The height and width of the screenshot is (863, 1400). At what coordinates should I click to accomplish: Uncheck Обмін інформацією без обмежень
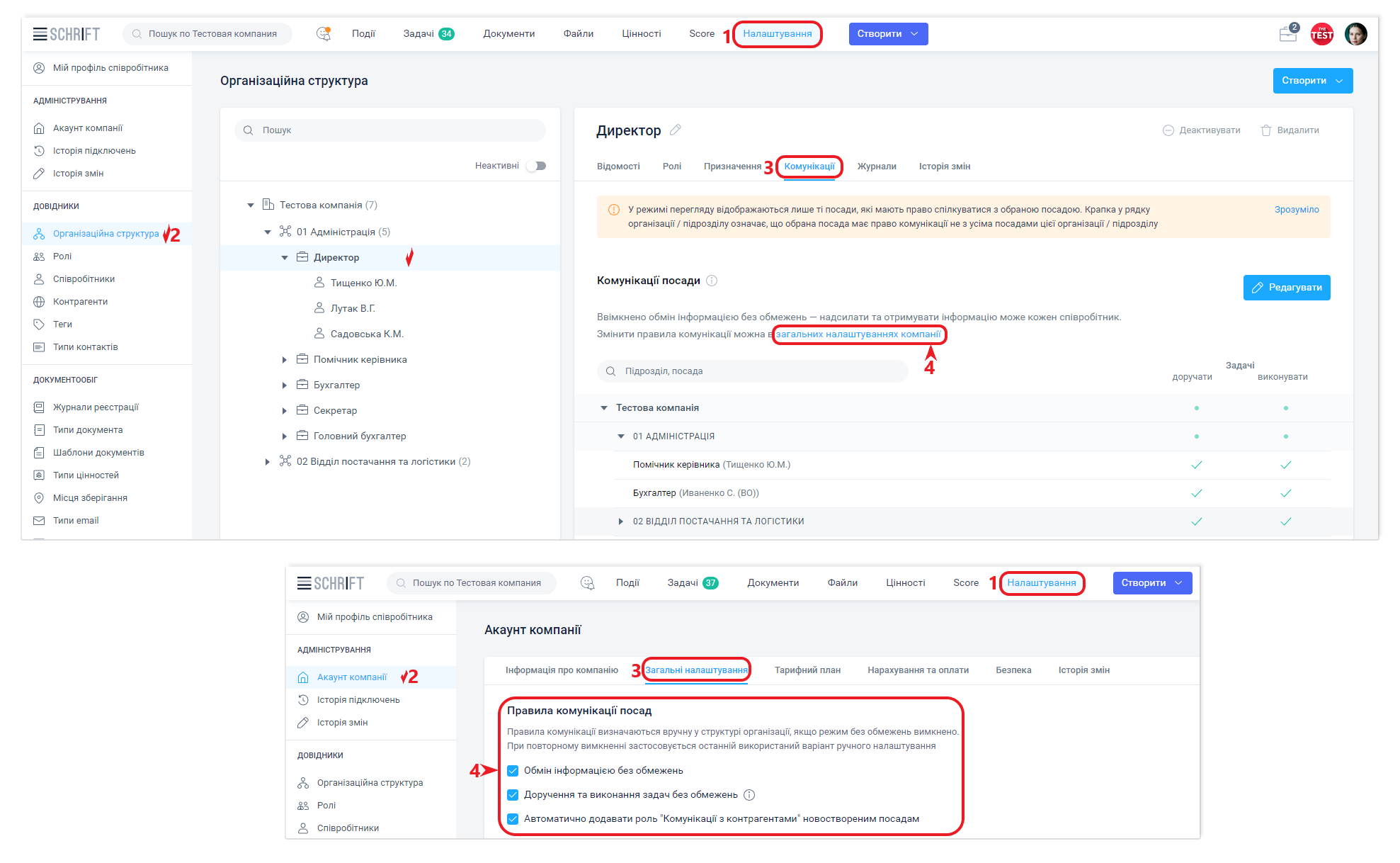[x=513, y=771]
